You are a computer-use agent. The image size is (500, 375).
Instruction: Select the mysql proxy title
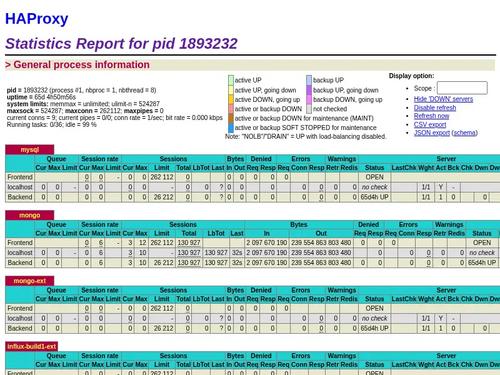30,150
